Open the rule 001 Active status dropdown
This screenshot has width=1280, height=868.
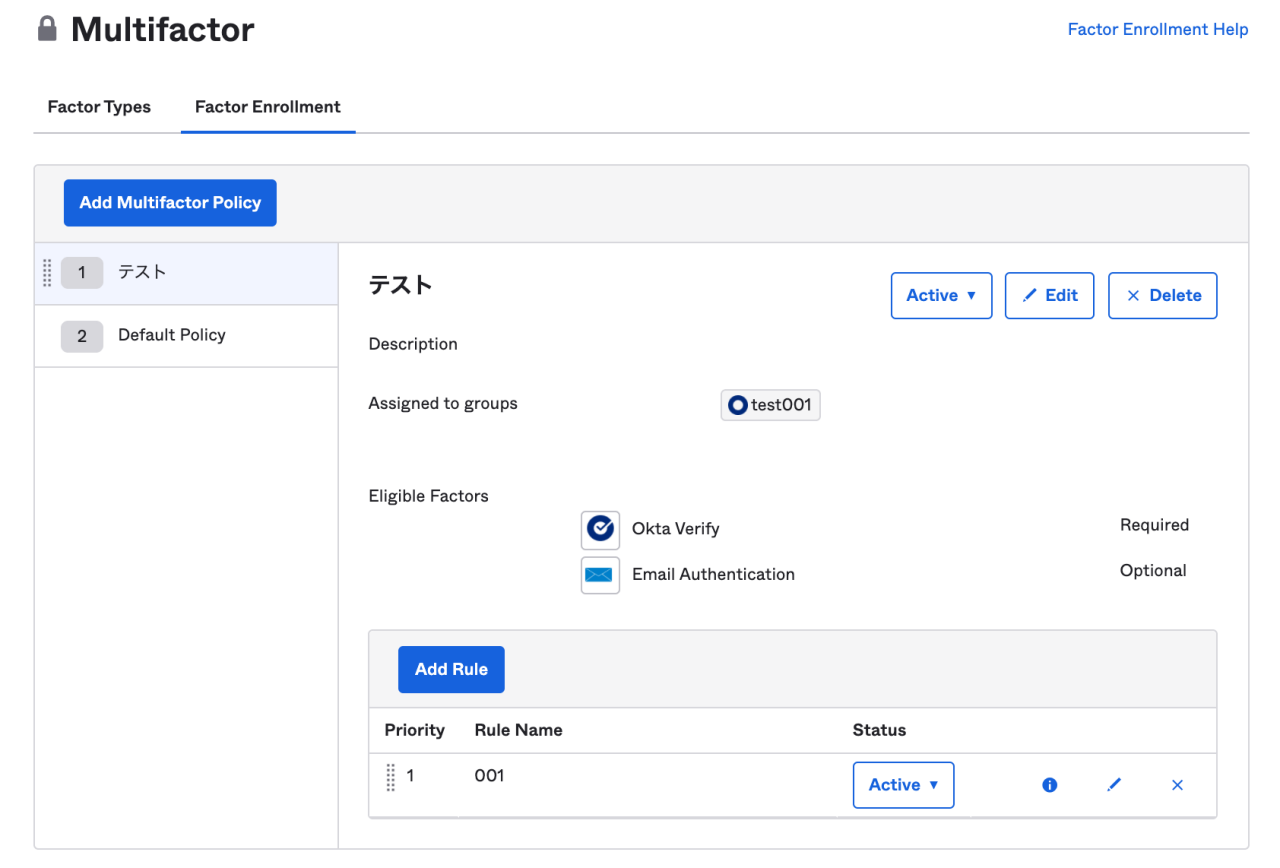(x=903, y=785)
